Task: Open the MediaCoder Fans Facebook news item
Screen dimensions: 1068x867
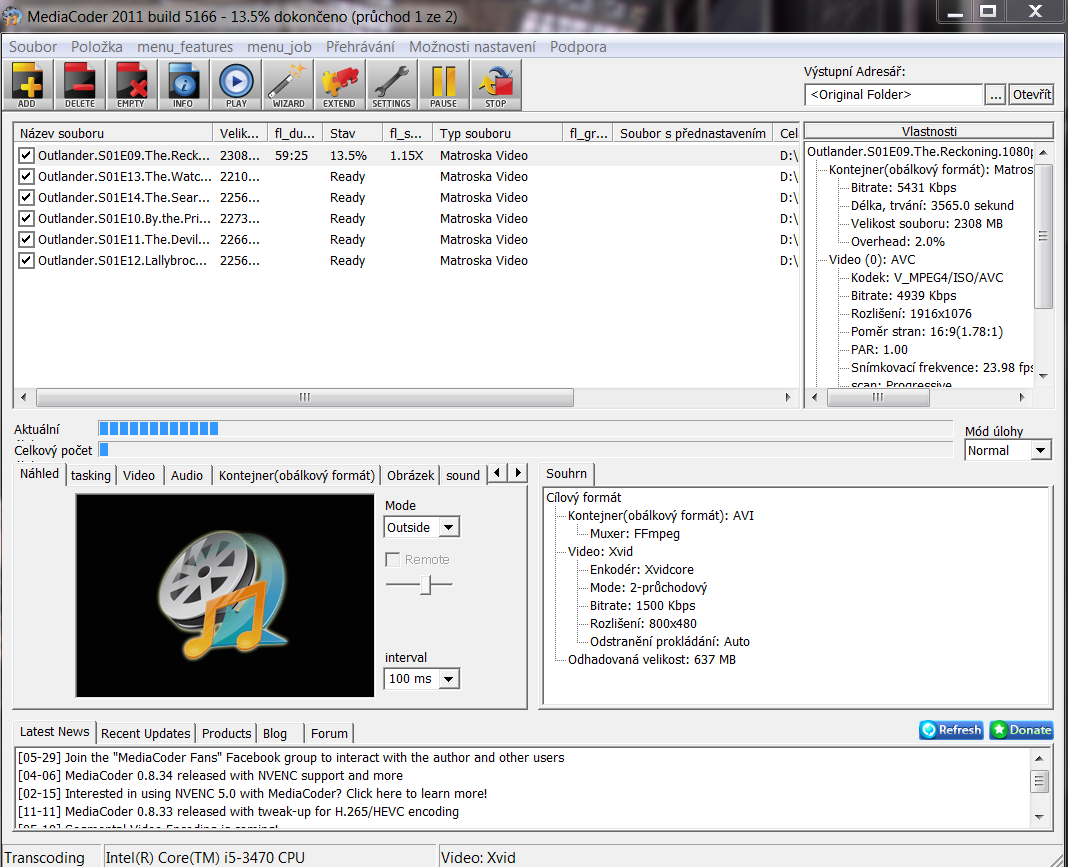Action: [291, 757]
